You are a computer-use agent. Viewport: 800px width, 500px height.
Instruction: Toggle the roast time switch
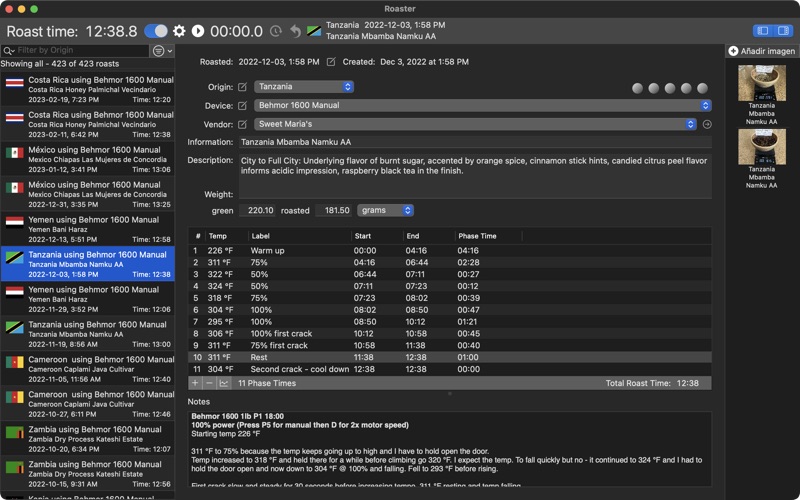click(x=156, y=31)
